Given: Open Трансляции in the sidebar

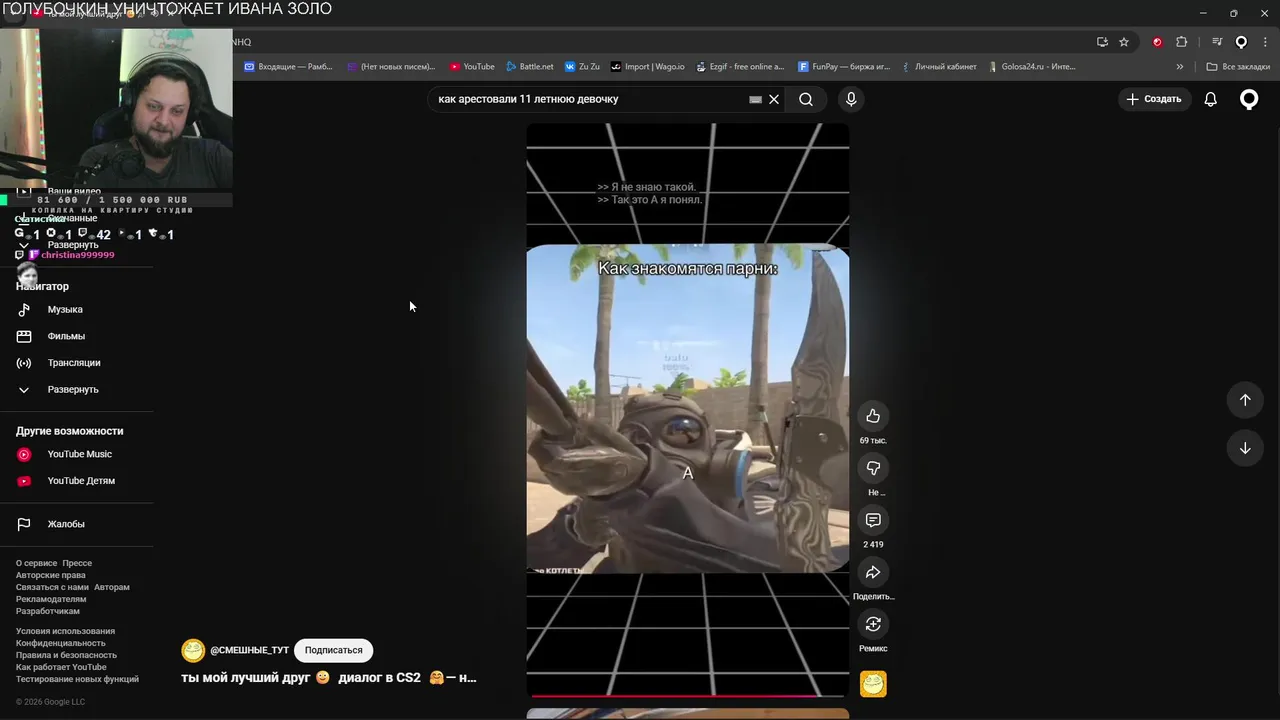Looking at the screenshot, I should pyautogui.click(x=76, y=363).
